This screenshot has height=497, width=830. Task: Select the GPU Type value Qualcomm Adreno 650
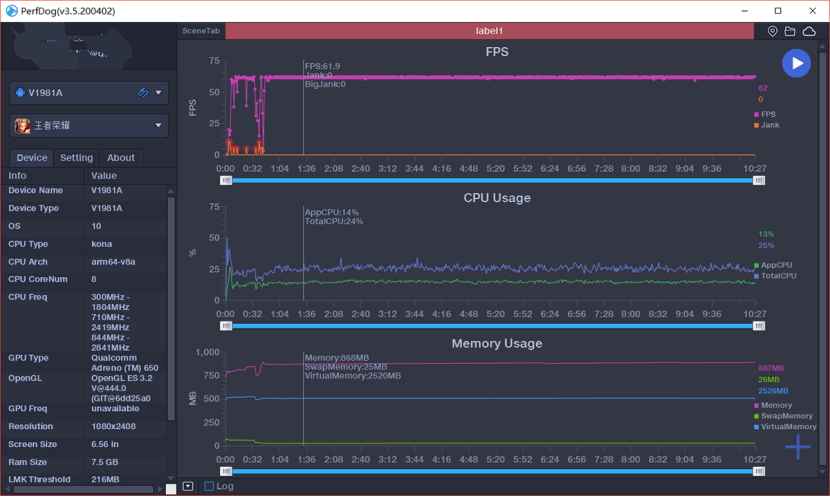point(124,363)
